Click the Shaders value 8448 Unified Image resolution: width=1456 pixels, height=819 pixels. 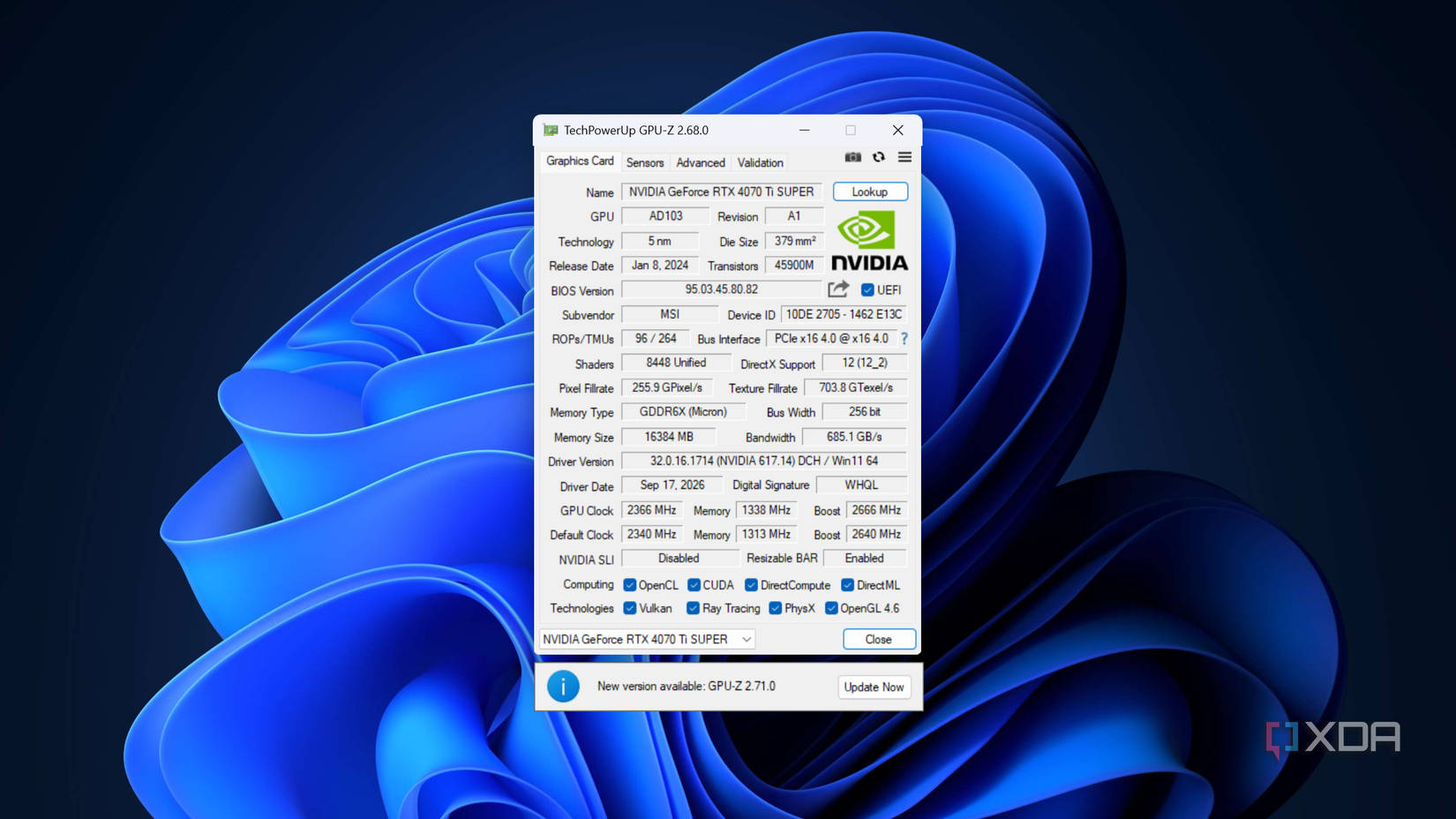coord(676,363)
